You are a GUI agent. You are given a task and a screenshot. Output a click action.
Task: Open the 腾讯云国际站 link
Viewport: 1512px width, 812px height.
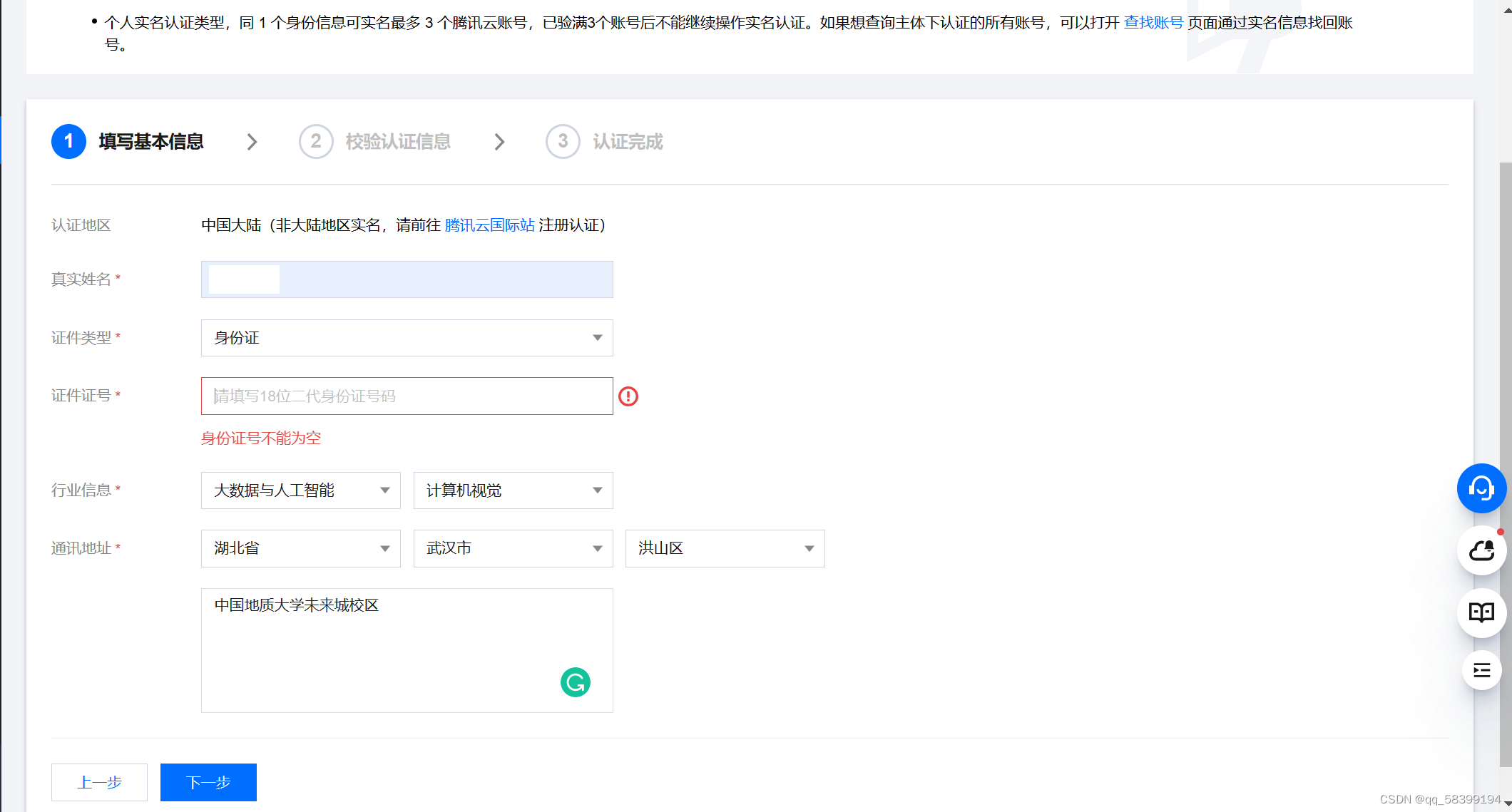pyautogui.click(x=489, y=225)
